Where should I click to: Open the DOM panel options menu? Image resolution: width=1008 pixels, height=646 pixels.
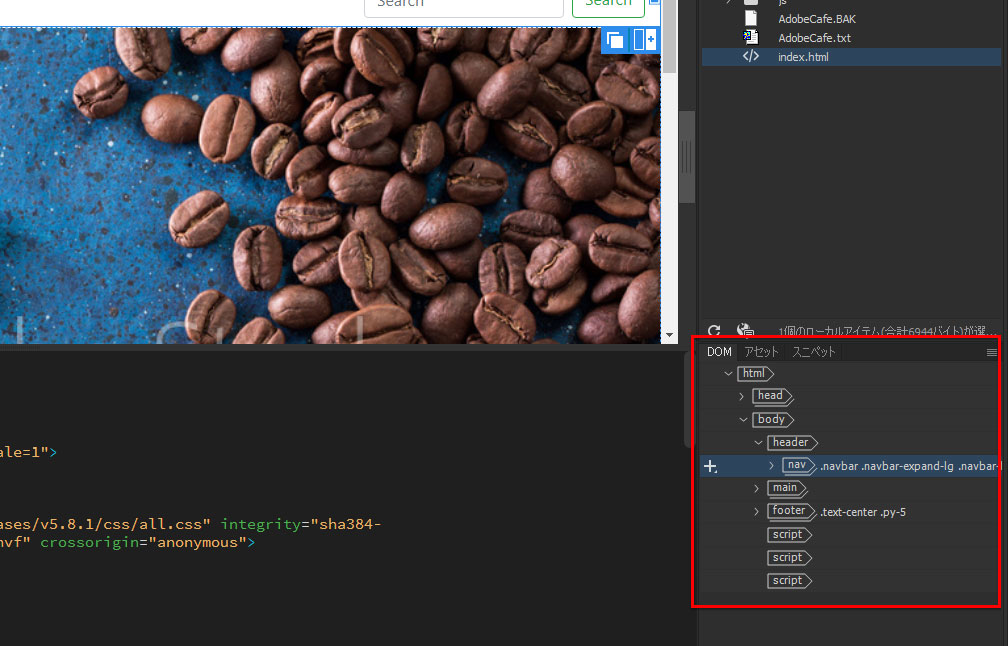pos(991,352)
